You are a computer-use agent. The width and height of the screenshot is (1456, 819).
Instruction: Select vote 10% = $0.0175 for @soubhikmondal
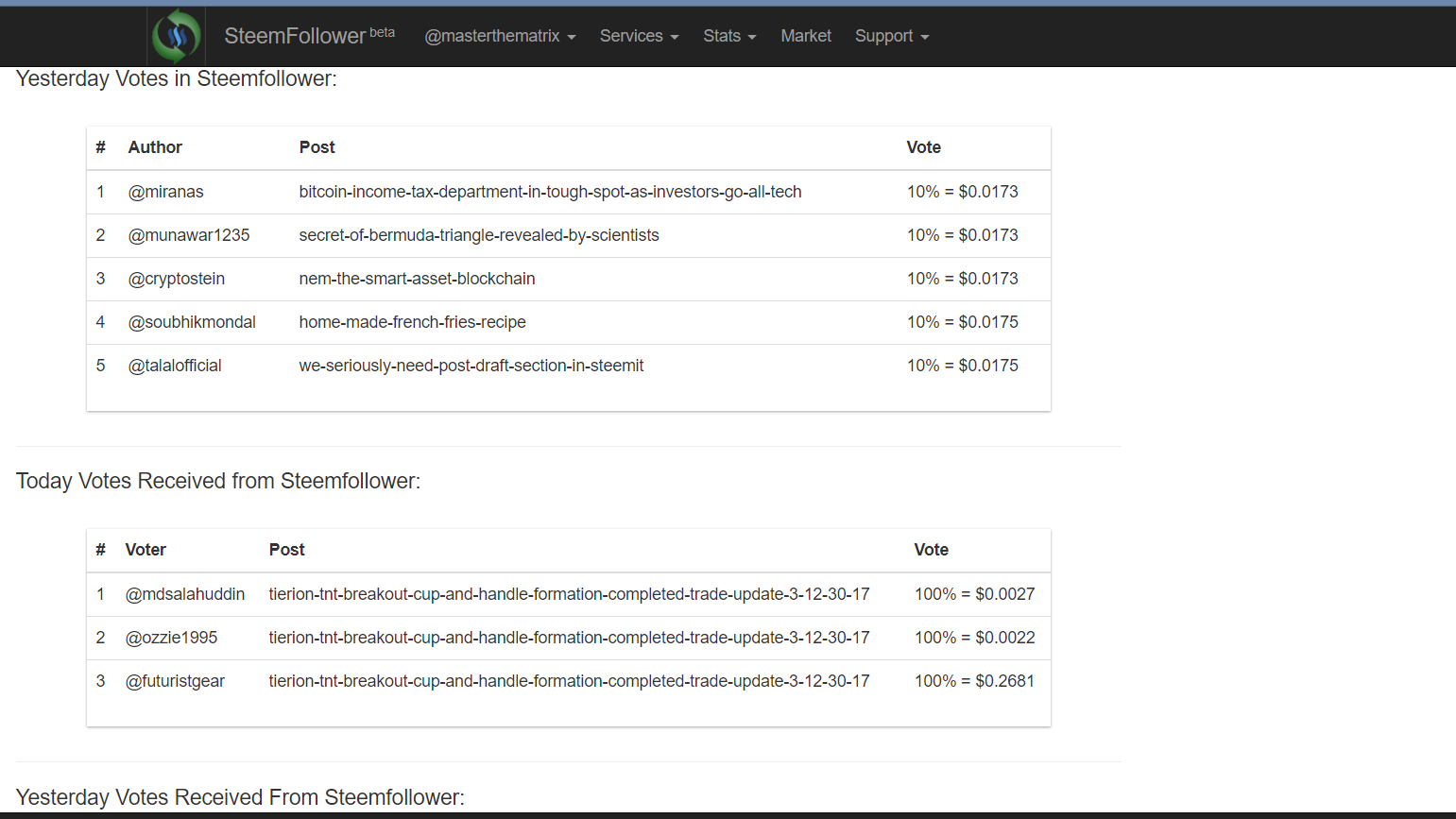click(x=963, y=322)
